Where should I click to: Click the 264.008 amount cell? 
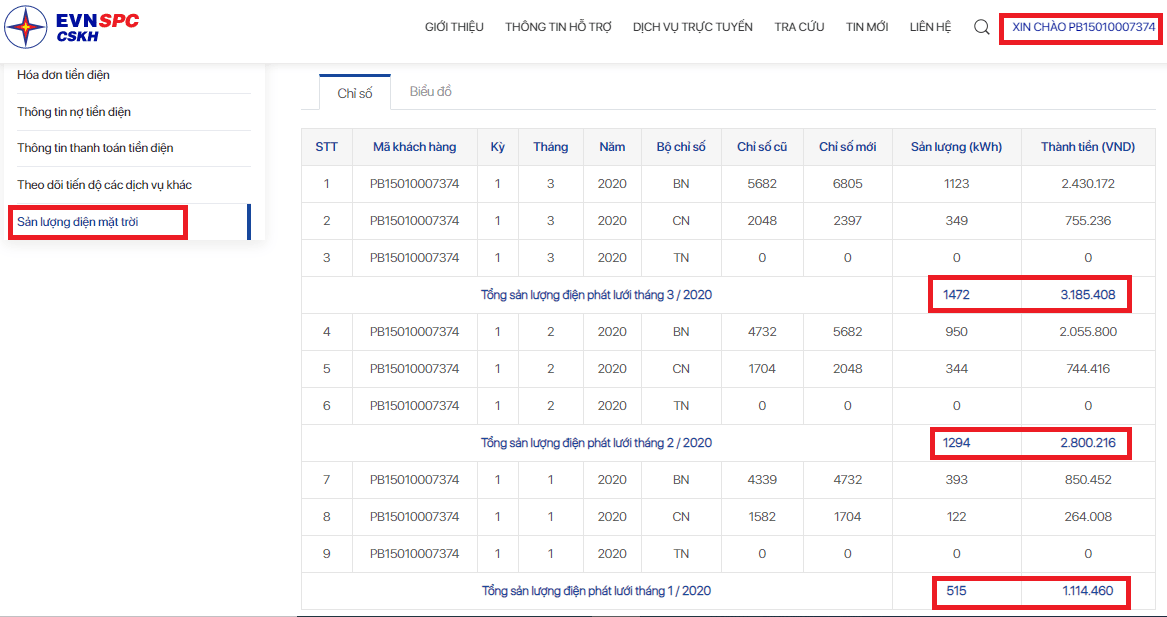[1088, 517]
